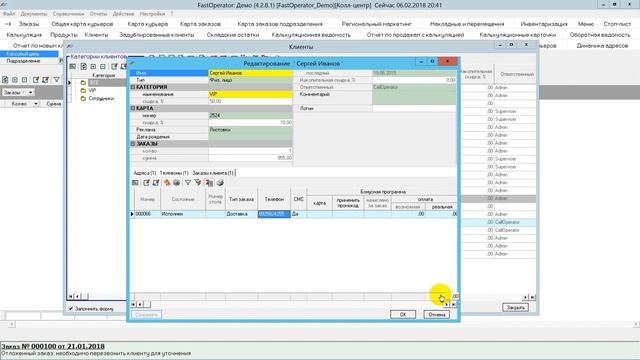640x360 pixels.
Task: Click the Сотрудники folder icon in categories tree
Action: click(83, 98)
